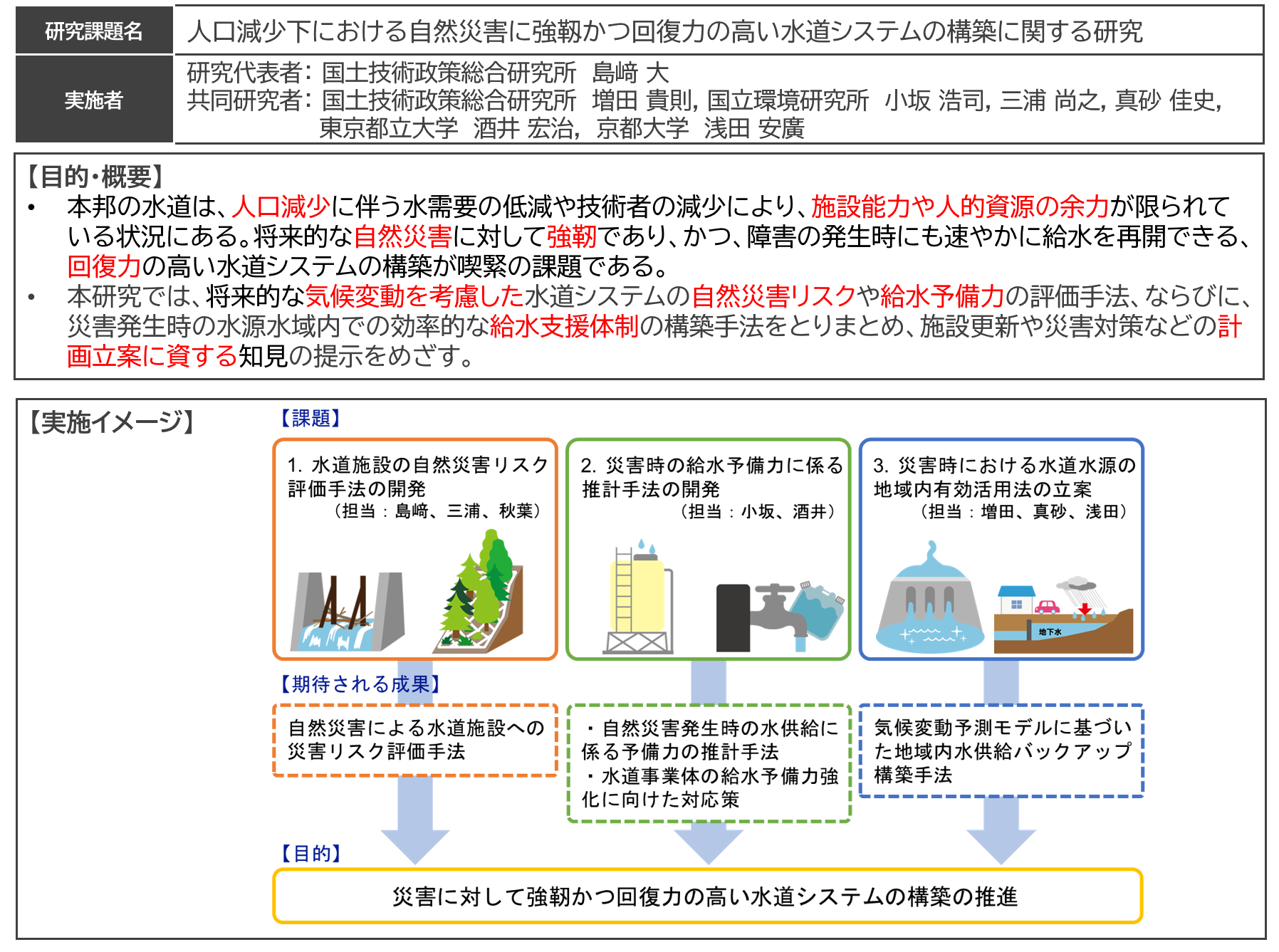Select the 研究課題名 header cell
Screen dimensions: 1279x952
click(94, 31)
